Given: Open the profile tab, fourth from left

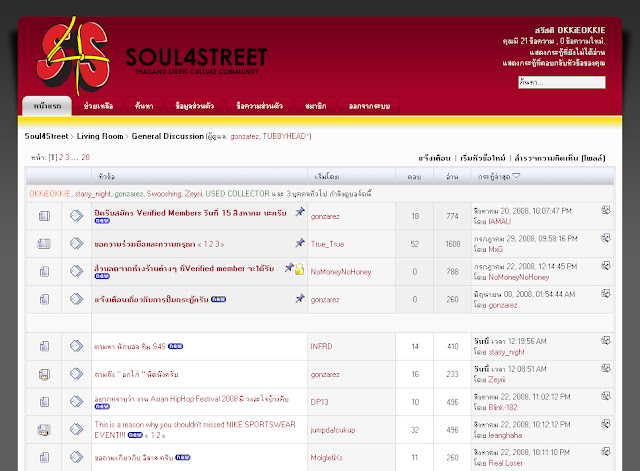Looking at the screenshot, I should click(x=195, y=106).
